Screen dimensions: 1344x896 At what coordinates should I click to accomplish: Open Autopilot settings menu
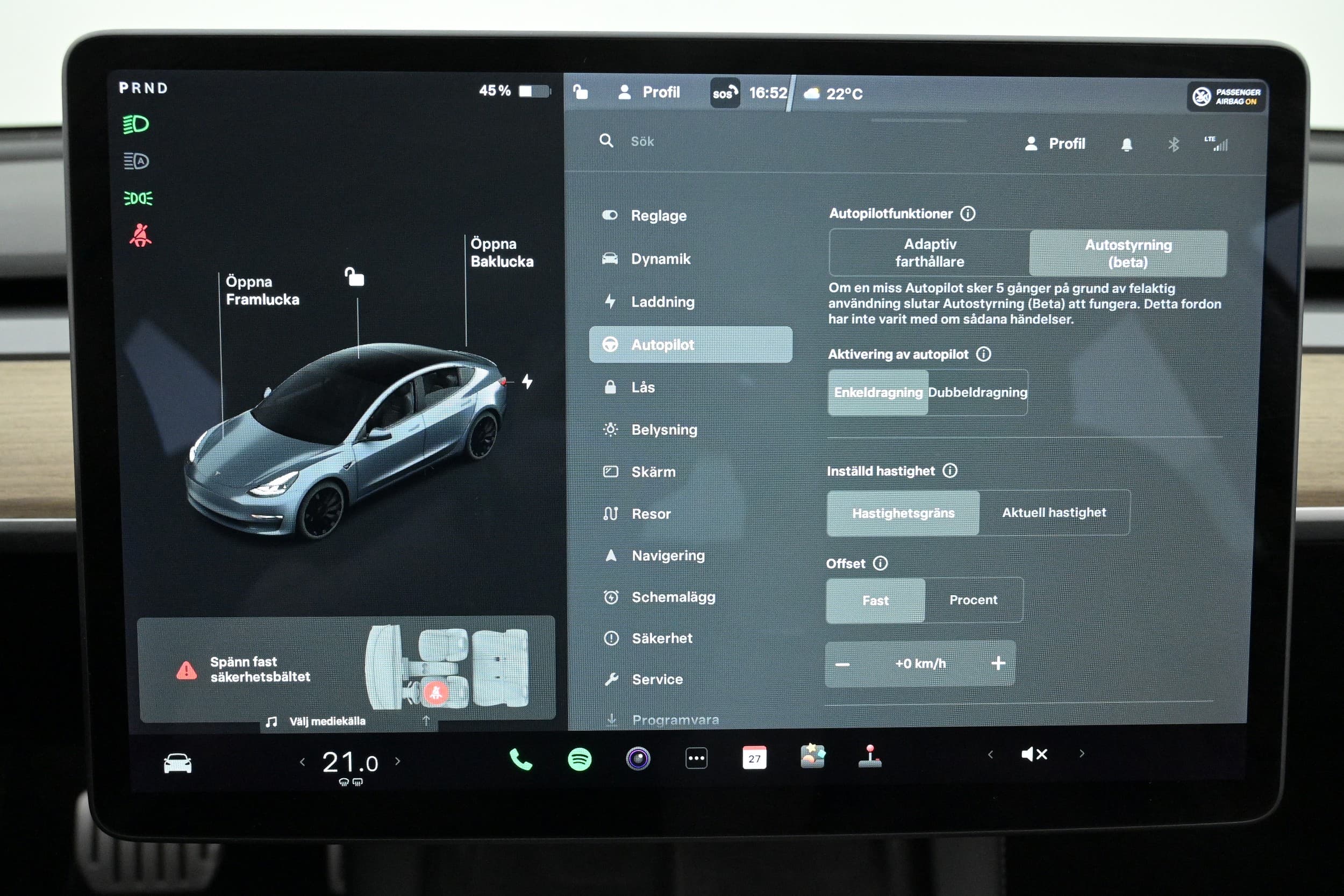[690, 345]
